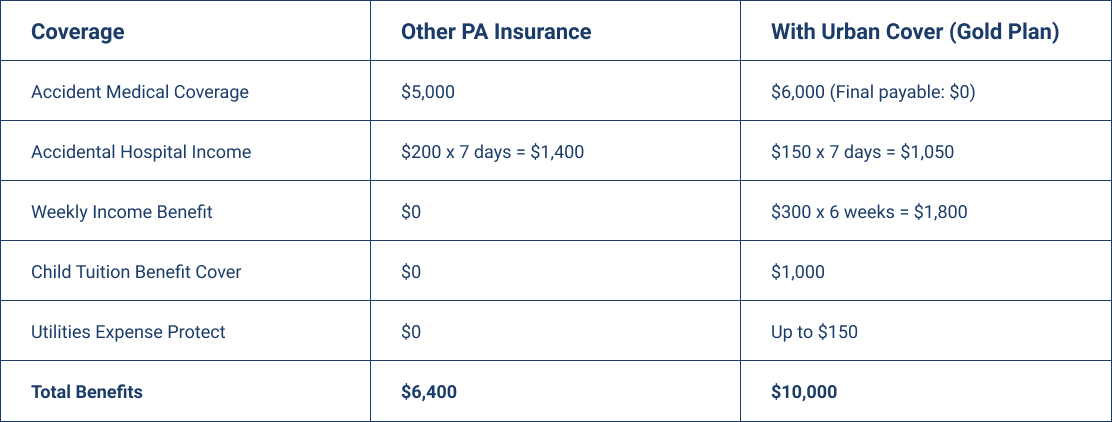Click $0 in Weekly Income Benefit row
This screenshot has width=1112, height=422.
pyautogui.click(x=411, y=212)
